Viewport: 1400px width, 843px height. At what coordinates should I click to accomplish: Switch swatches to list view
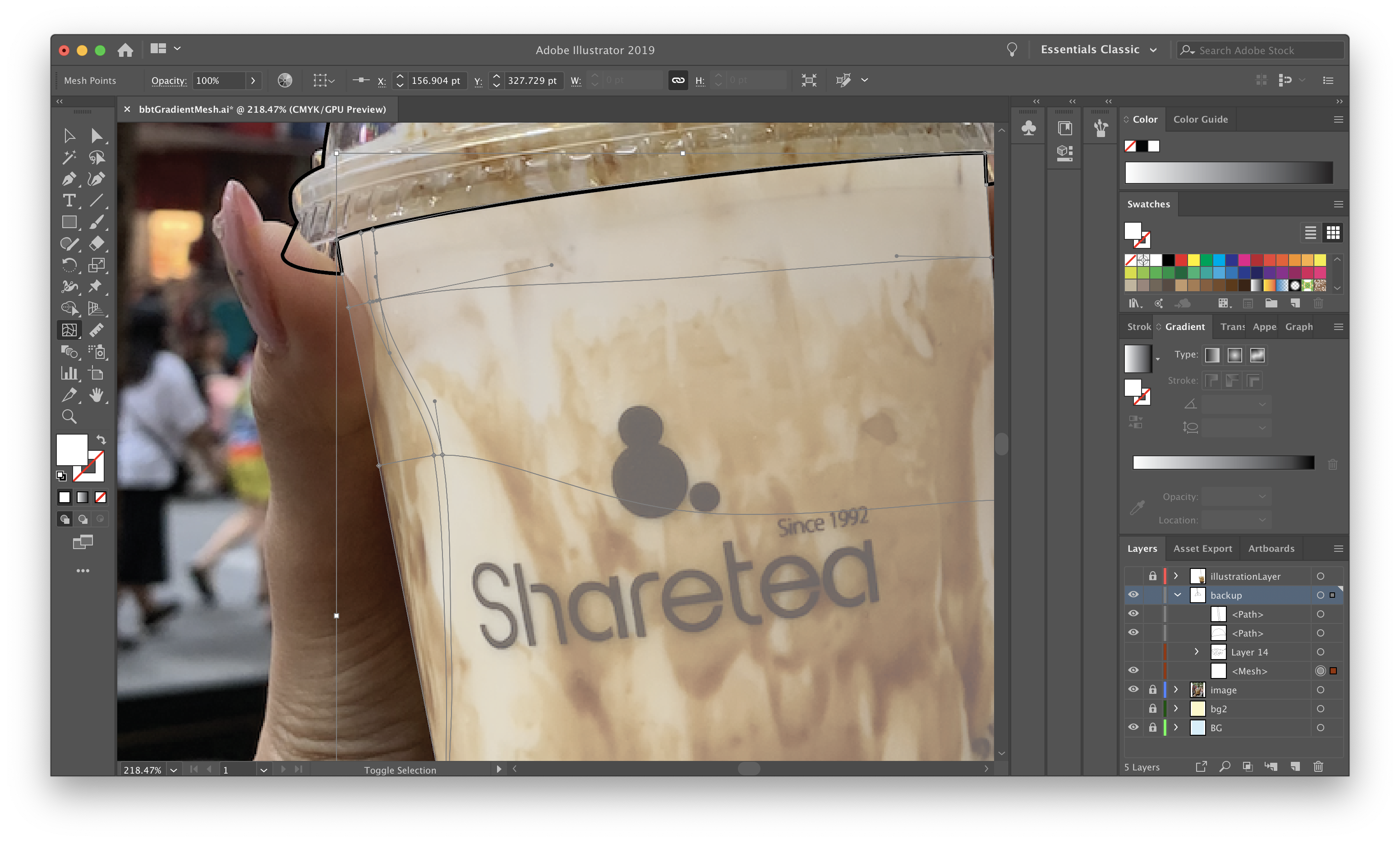[x=1310, y=233]
